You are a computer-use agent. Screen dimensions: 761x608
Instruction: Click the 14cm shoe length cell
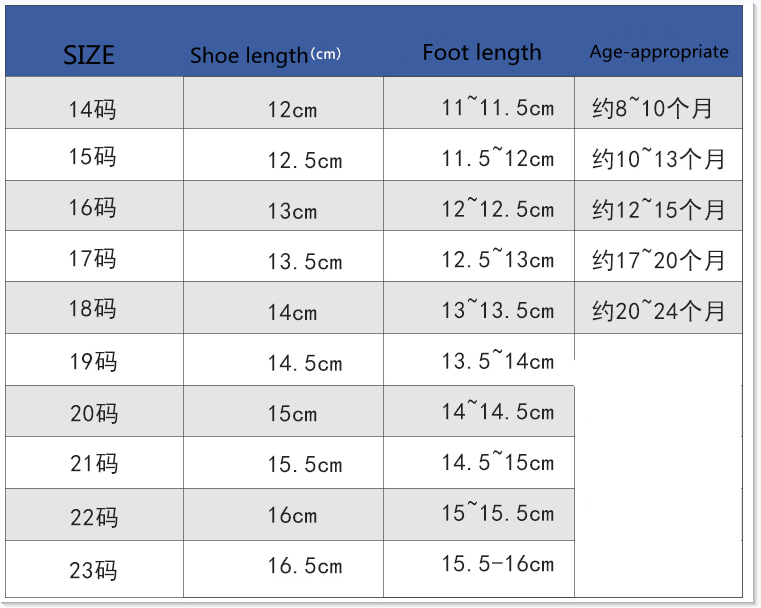pos(292,312)
